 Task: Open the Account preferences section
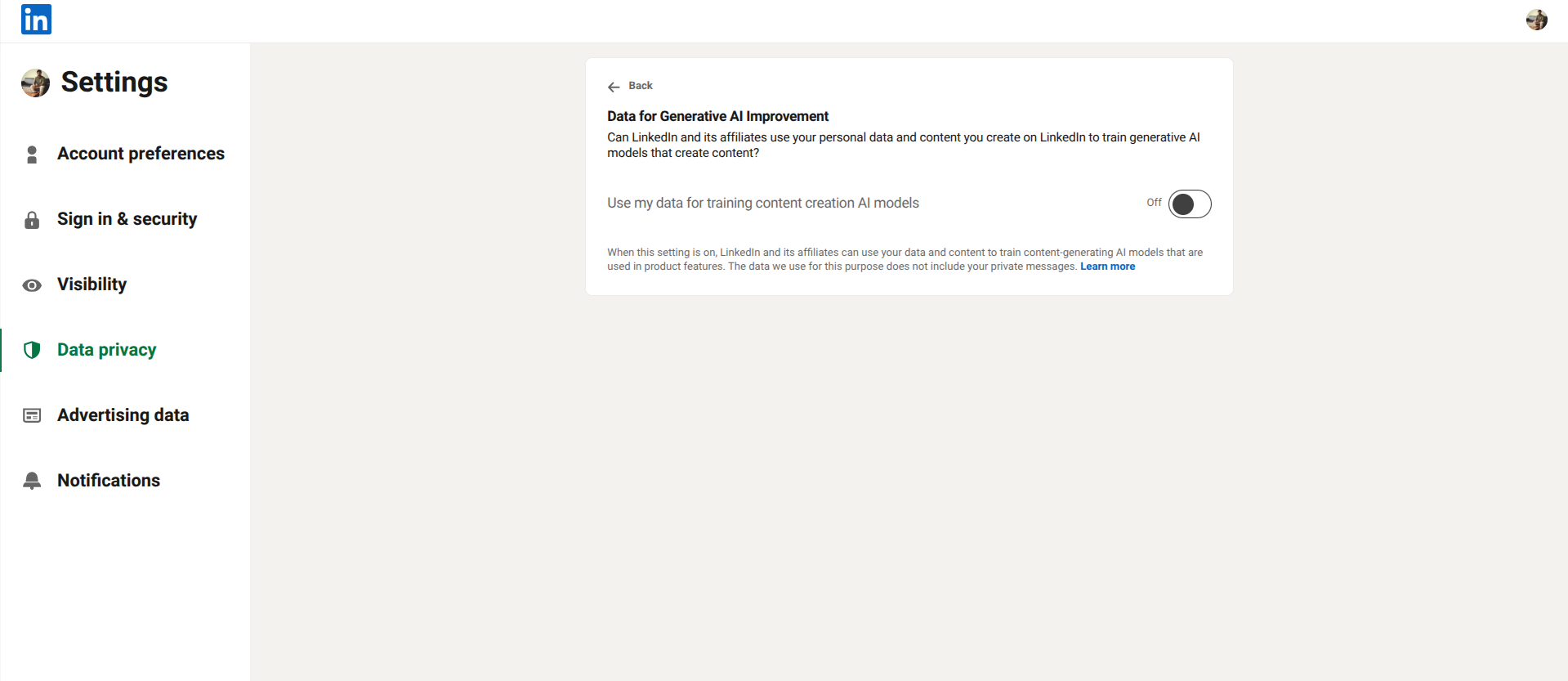[x=141, y=154]
